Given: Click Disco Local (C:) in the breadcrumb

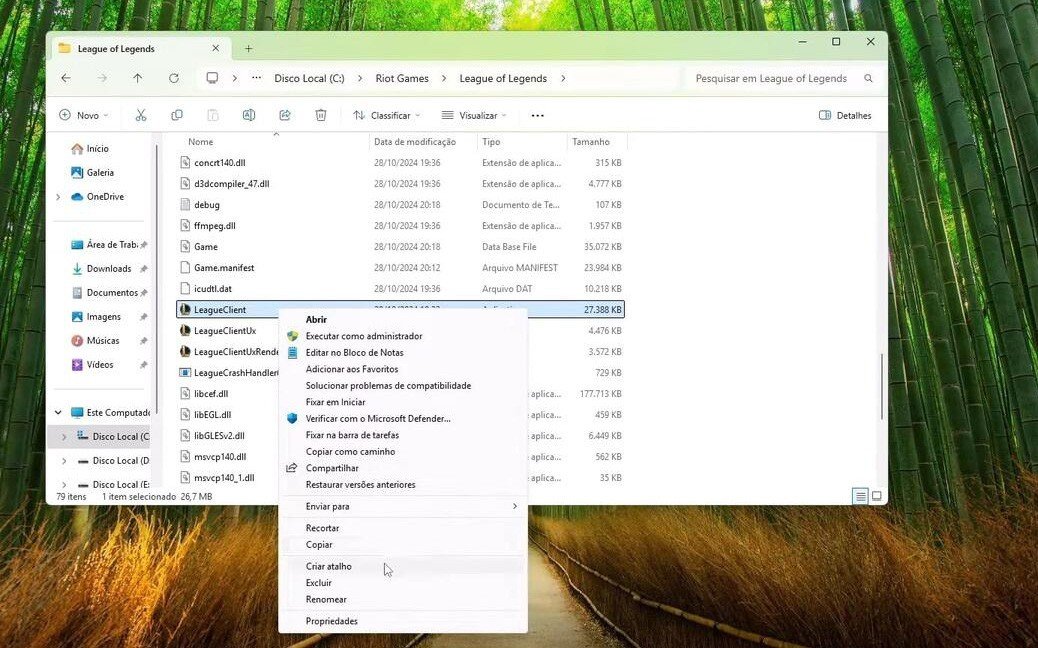Looking at the screenshot, I should coord(309,78).
